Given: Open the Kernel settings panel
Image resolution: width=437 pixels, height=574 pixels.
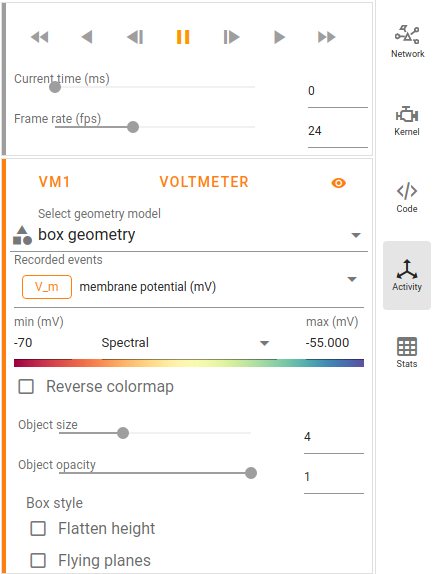Looking at the screenshot, I should 407,121.
